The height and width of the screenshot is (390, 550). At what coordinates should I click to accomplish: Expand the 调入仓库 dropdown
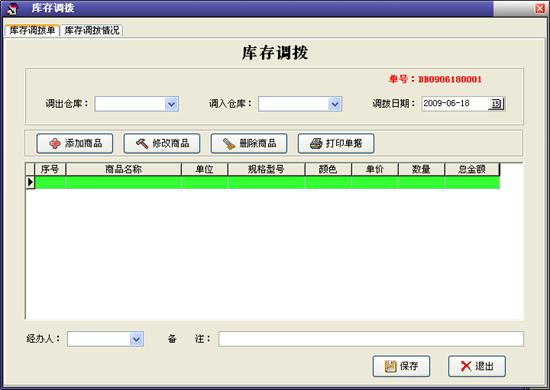pos(335,104)
